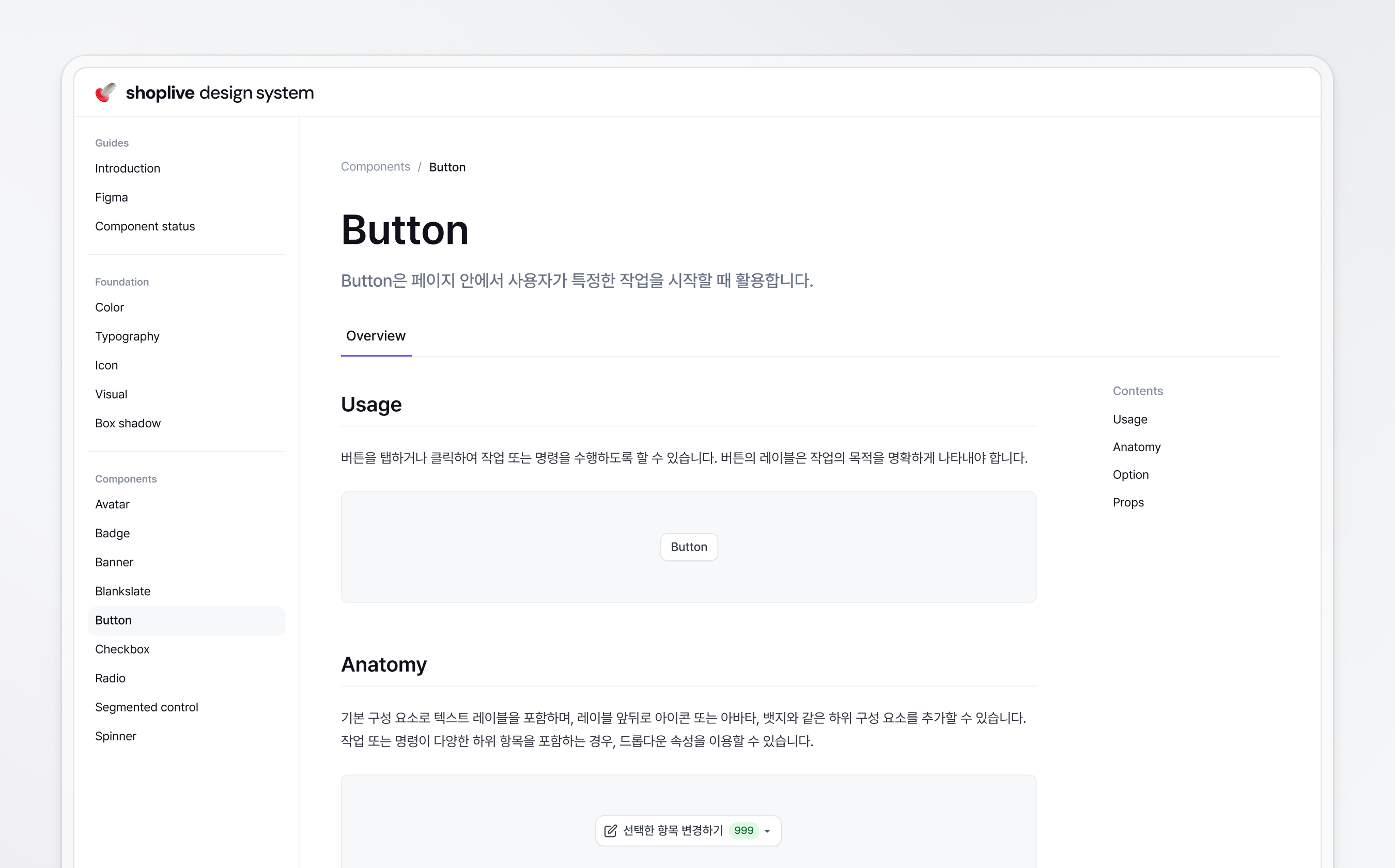
Task: Open Figma guide in sidebar
Action: tap(112, 197)
